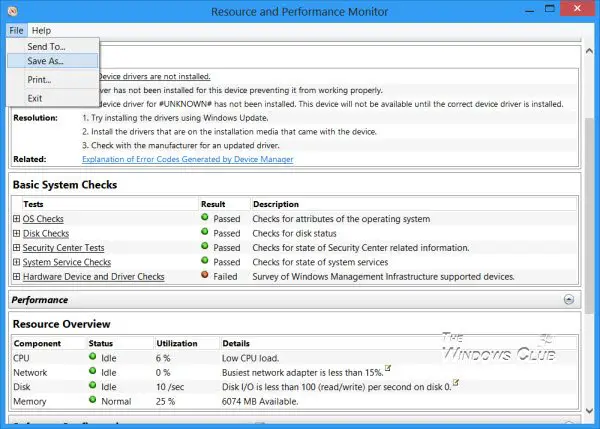The width and height of the screenshot is (600, 429).
Task: Open Hardware Device and Driver Checks link
Action: pos(93,277)
